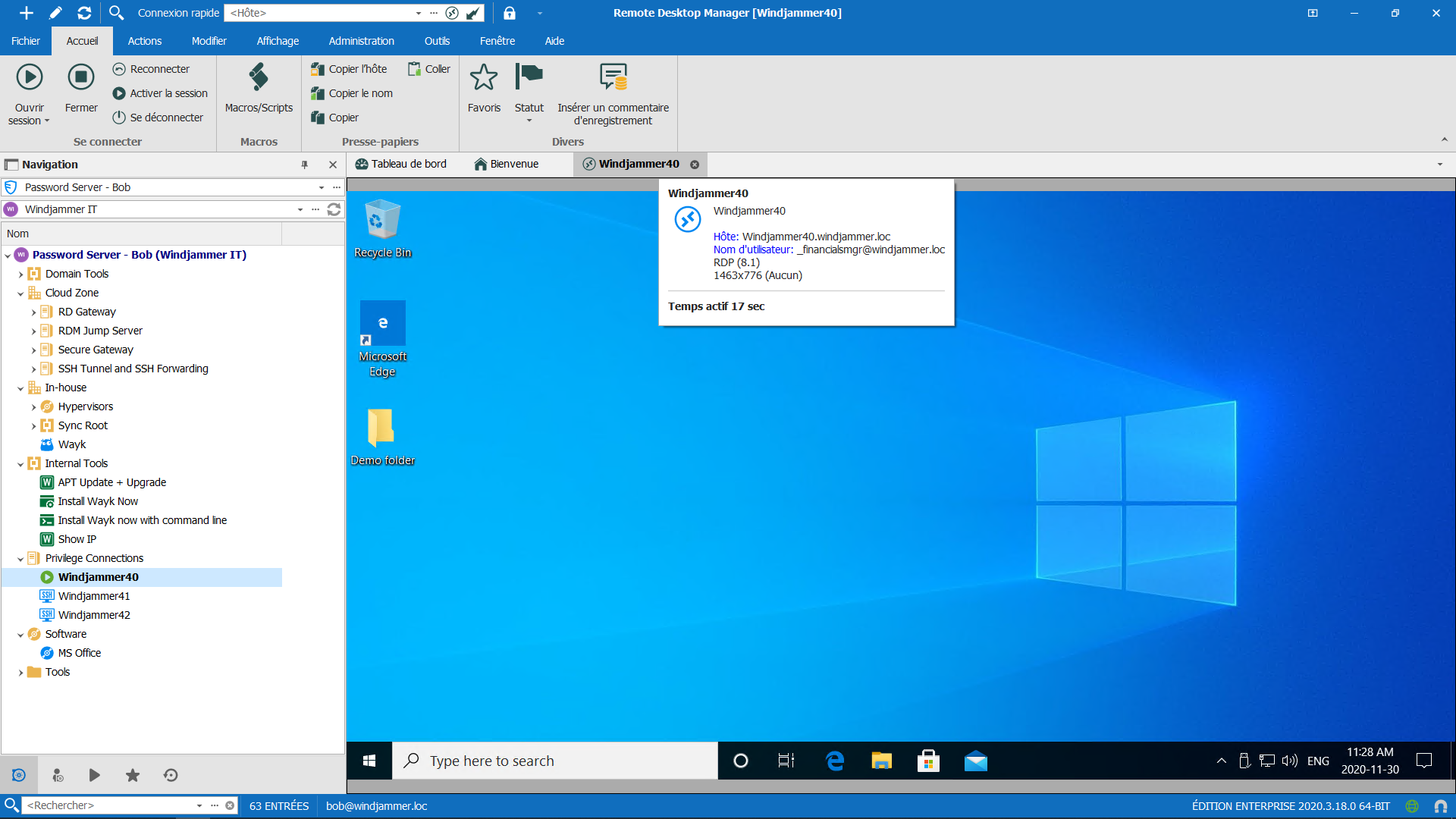
Task: Click the Demo folder desktop icon
Action: pyautogui.click(x=383, y=437)
